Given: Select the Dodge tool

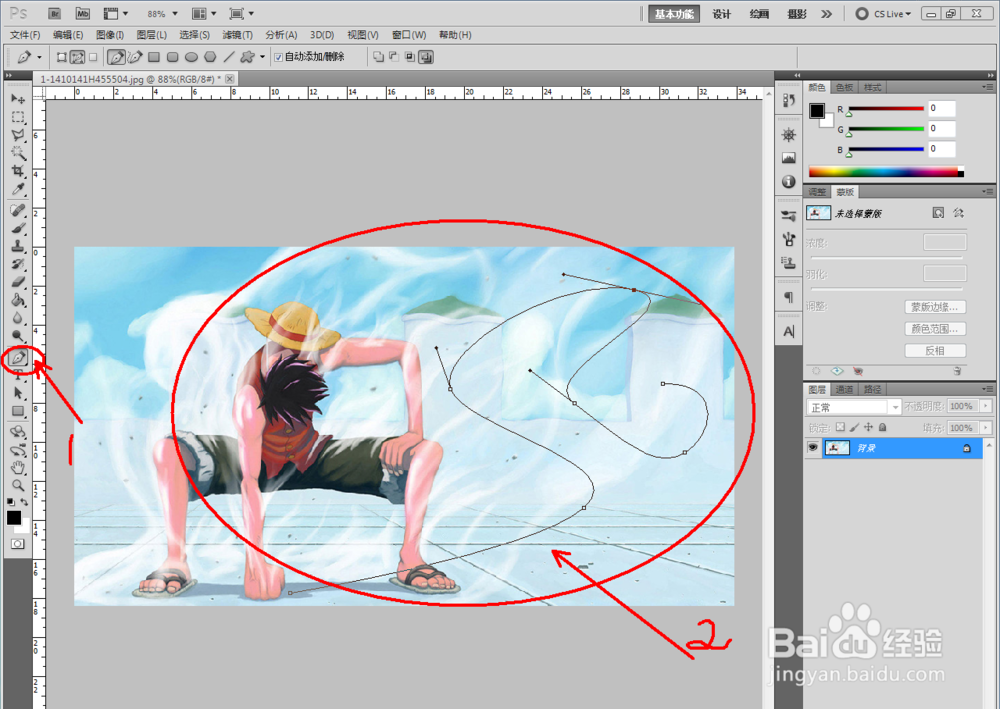Looking at the screenshot, I should coord(18,335).
